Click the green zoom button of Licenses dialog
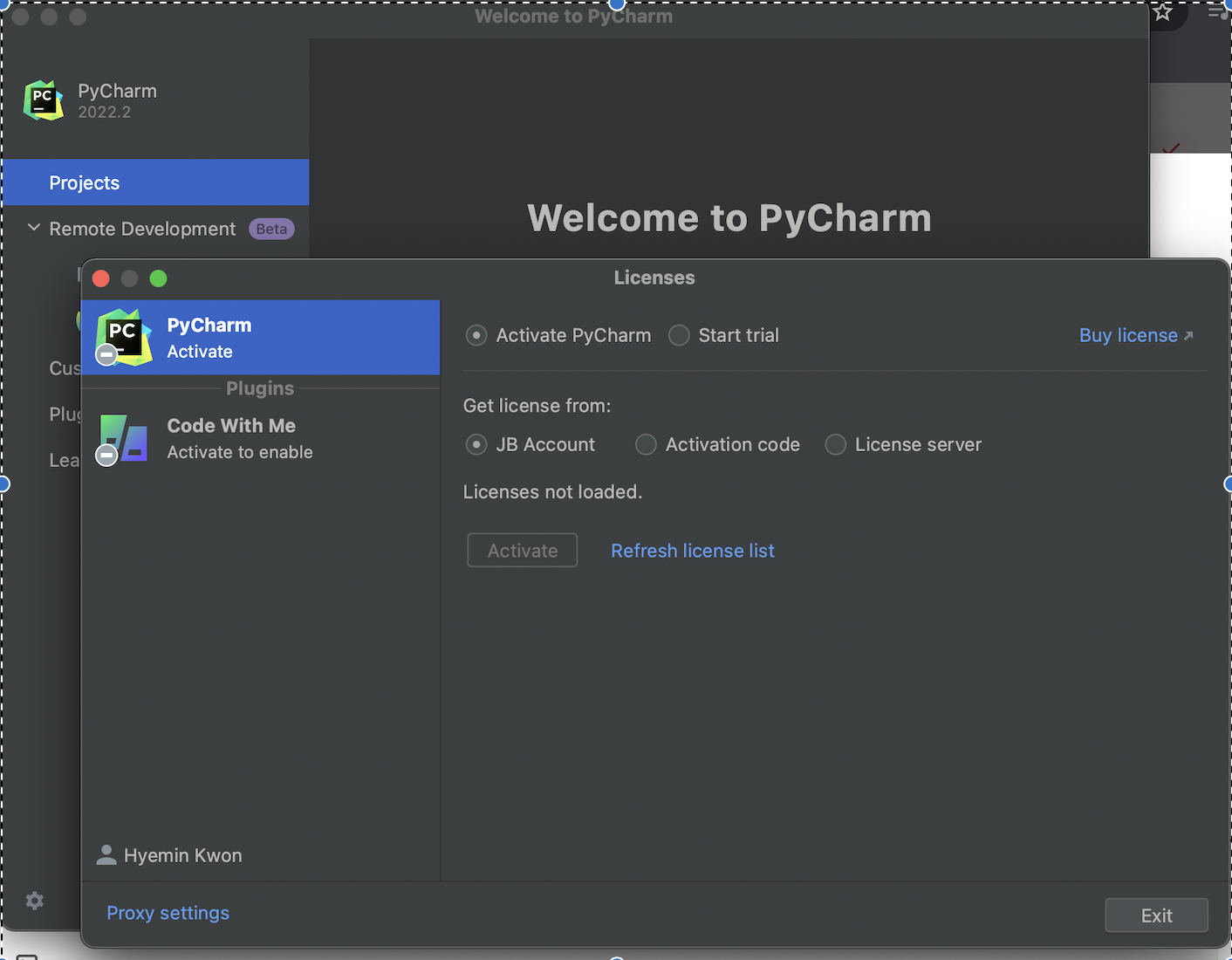 158,278
